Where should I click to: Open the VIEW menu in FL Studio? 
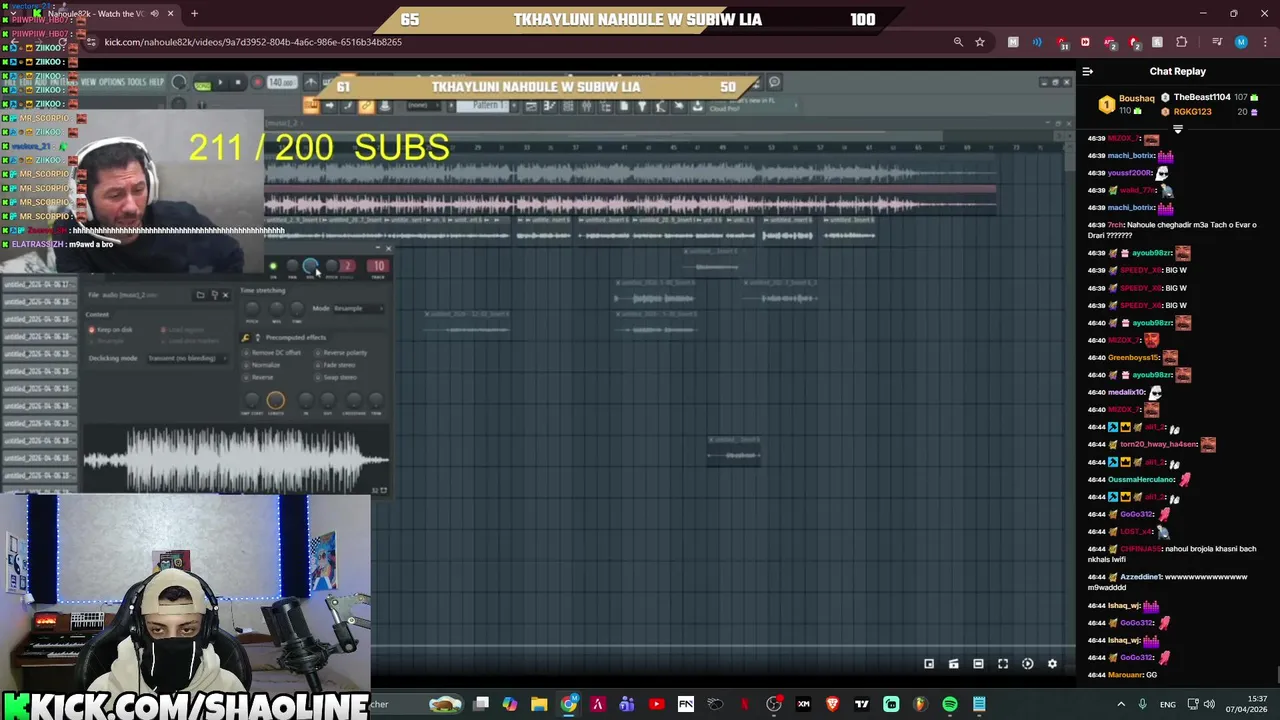[x=89, y=82]
